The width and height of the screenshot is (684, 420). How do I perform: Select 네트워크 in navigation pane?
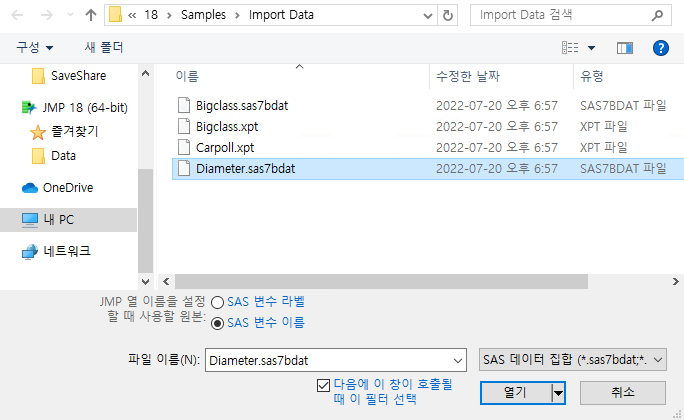point(68,251)
